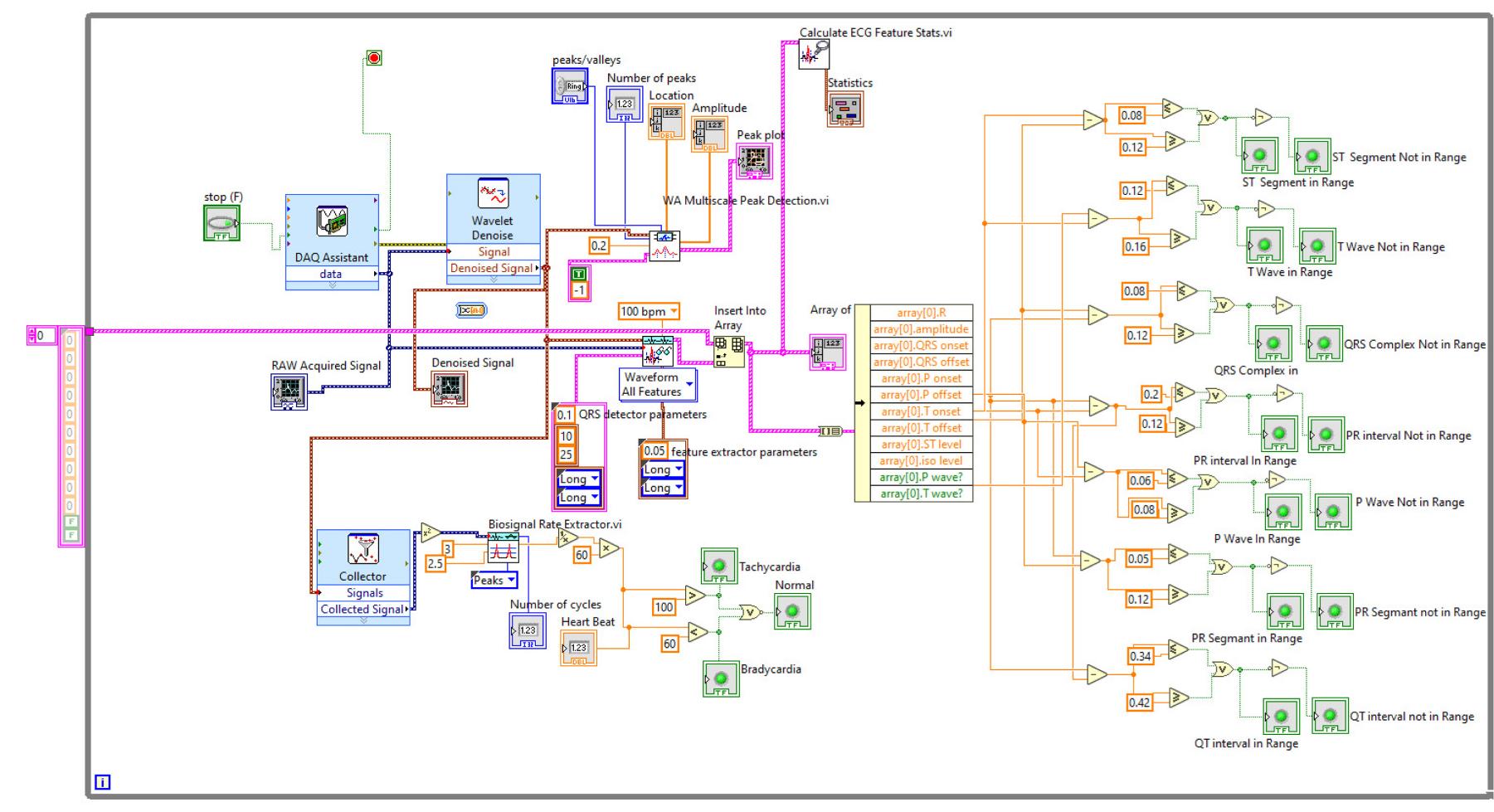The image size is (1494, 812).
Task: Click the DAQ Assistant express VI icon
Action: (332, 221)
